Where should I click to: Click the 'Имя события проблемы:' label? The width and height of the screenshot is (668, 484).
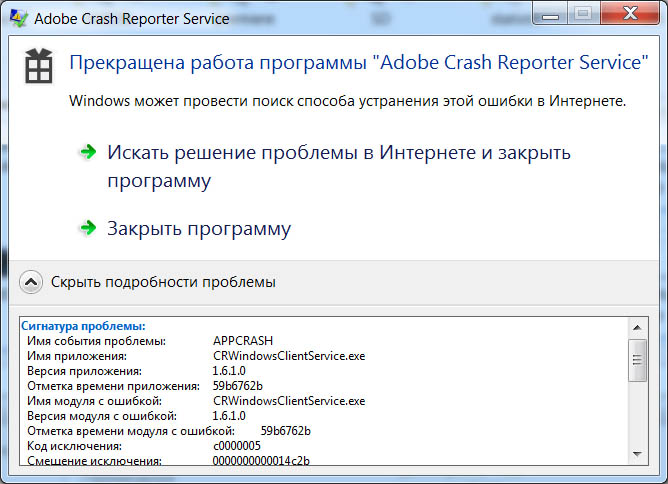click(x=96, y=341)
